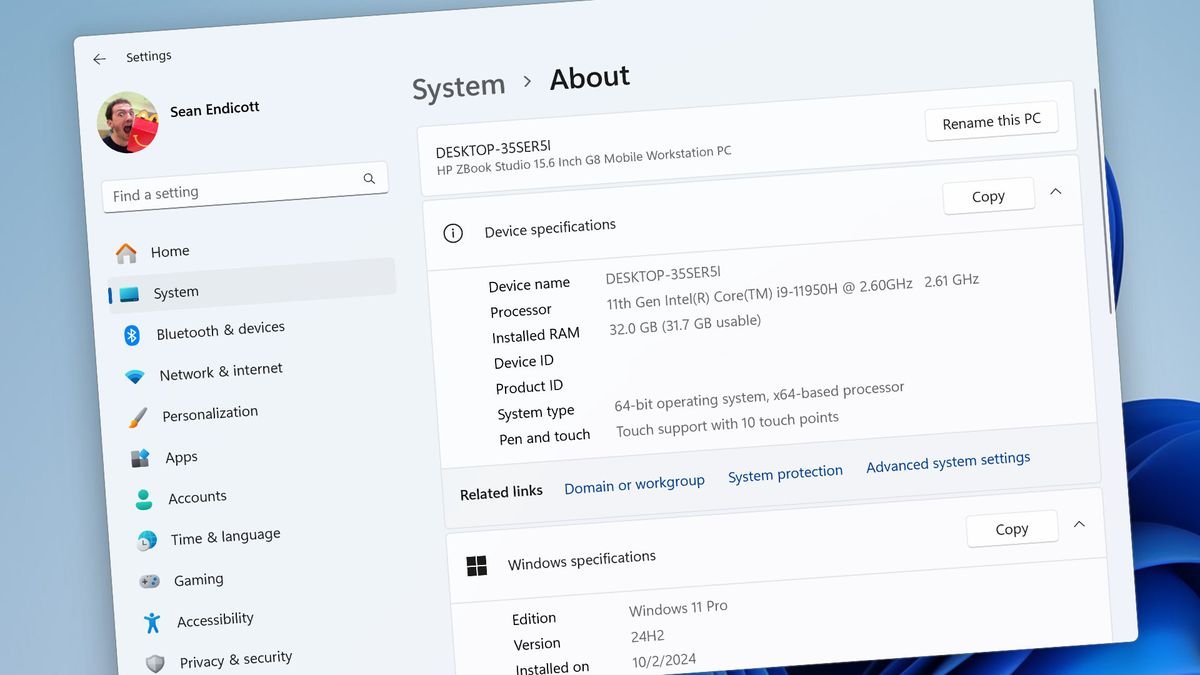Viewport: 1200px width, 675px height.
Task: Click the Installed RAM value 32.0 GB
Action: point(685,325)
